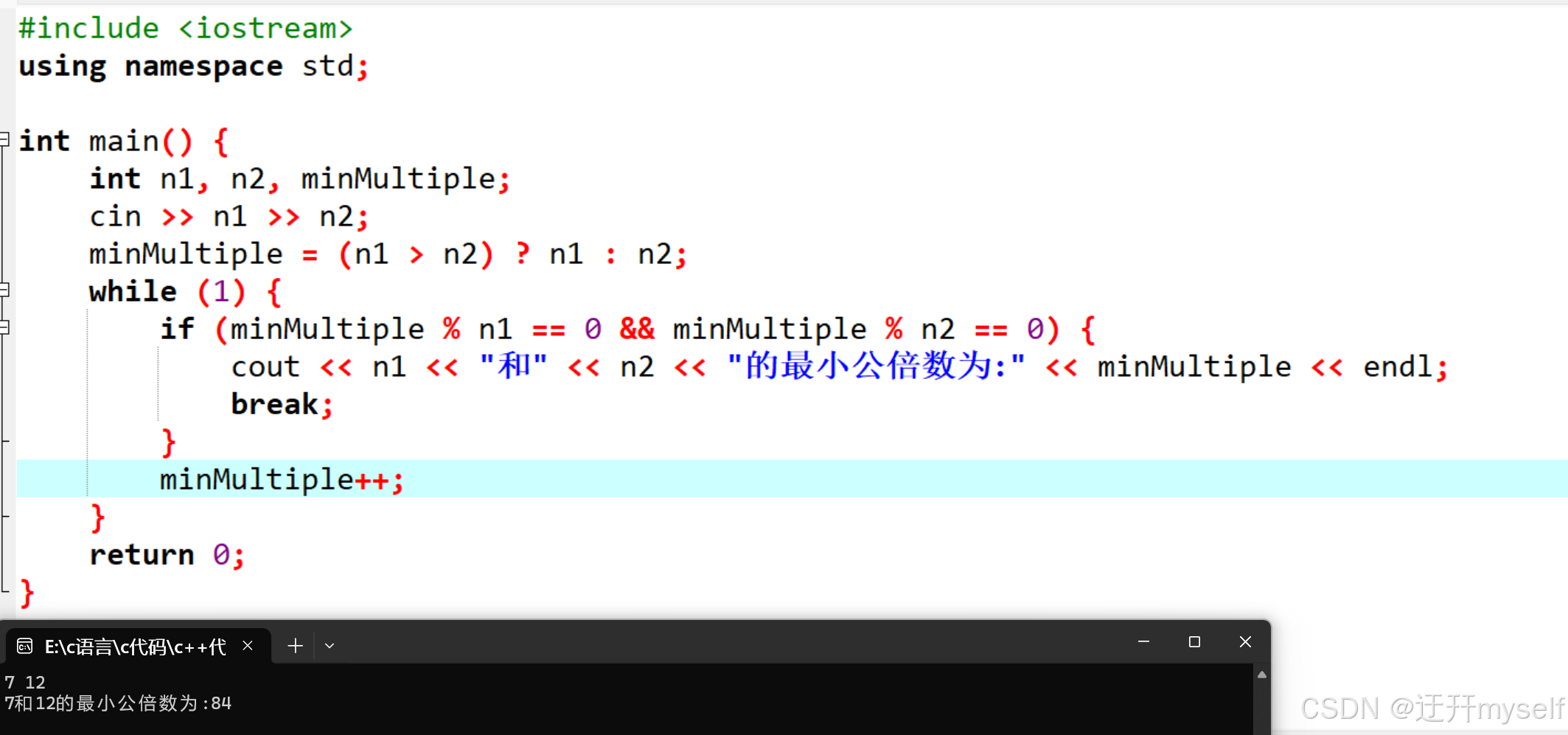This screenshot has height=735, width=1568.
Task: Open a new terminal tab with plus
Action: pos(295,646)
